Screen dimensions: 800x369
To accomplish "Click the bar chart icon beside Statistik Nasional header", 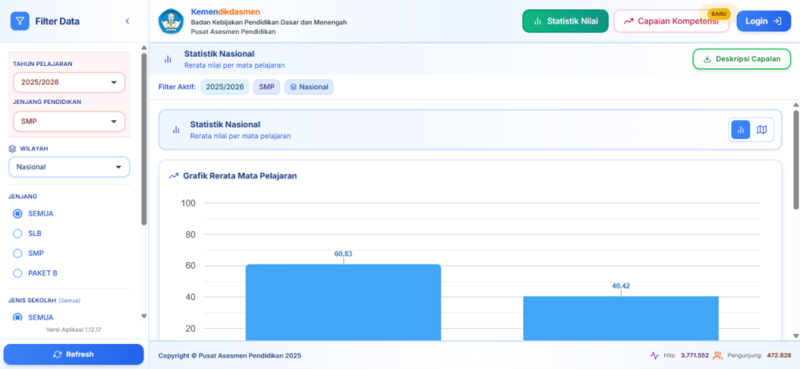I will [168, 59].
